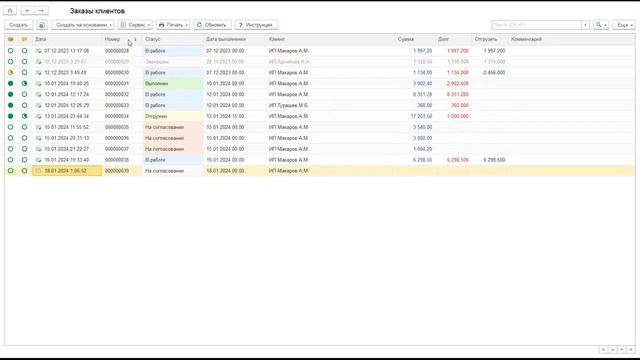The height and width of the screenshot is (360, 640).
Task: Go to previous page of the list
Action: pyautogui.click(x=612, y=350)
